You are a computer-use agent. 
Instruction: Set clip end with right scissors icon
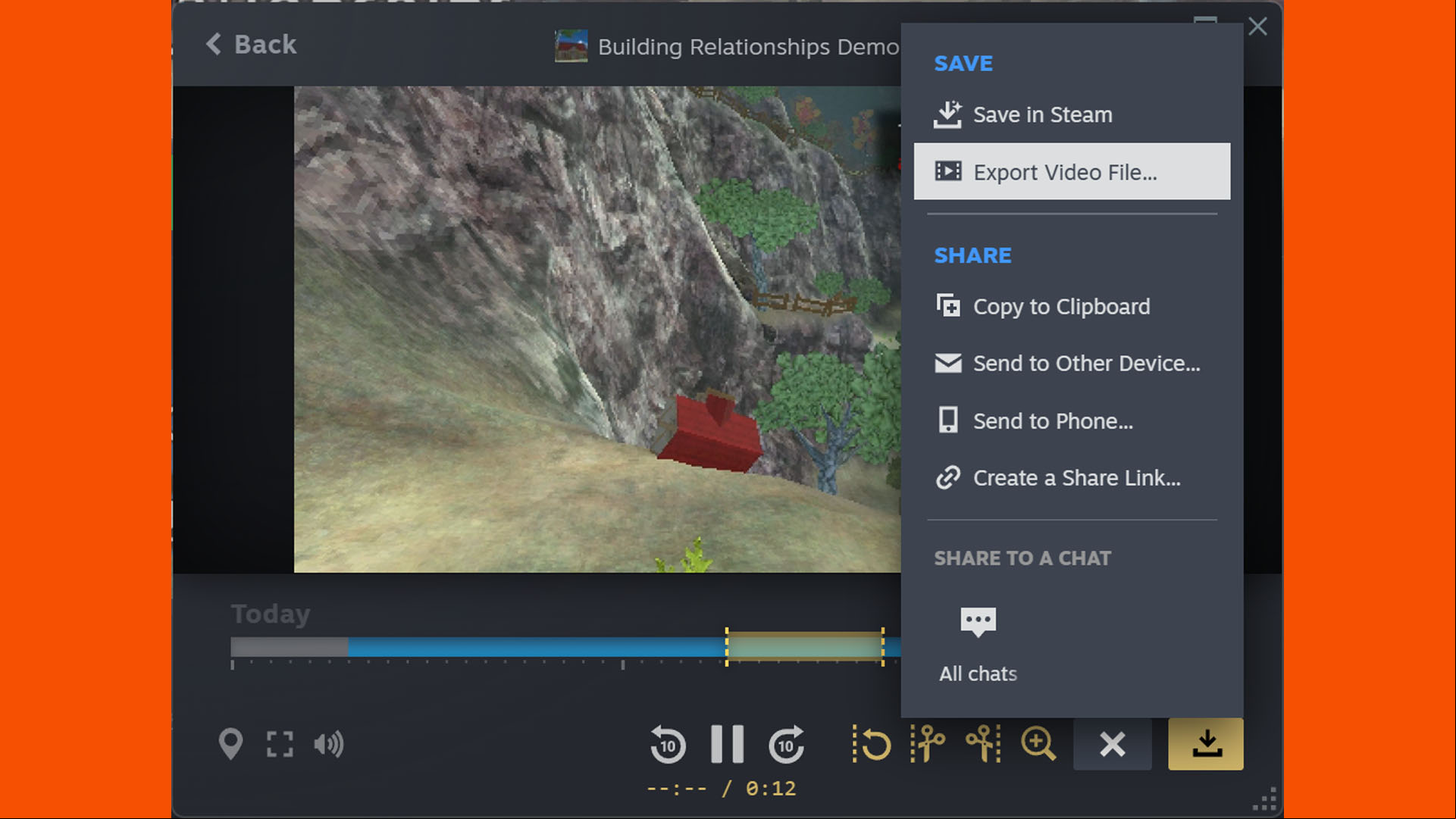[x=983, y=744]
